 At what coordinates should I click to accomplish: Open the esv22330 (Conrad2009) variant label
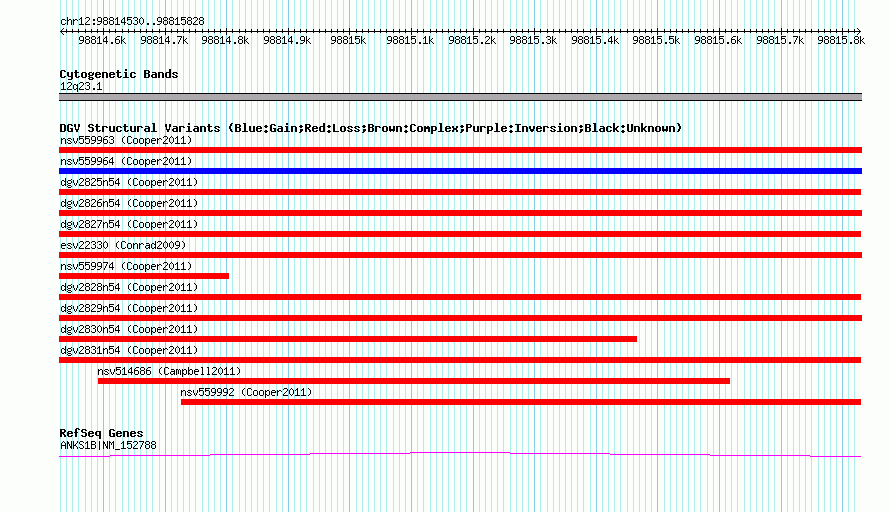[x=123, y=245]
